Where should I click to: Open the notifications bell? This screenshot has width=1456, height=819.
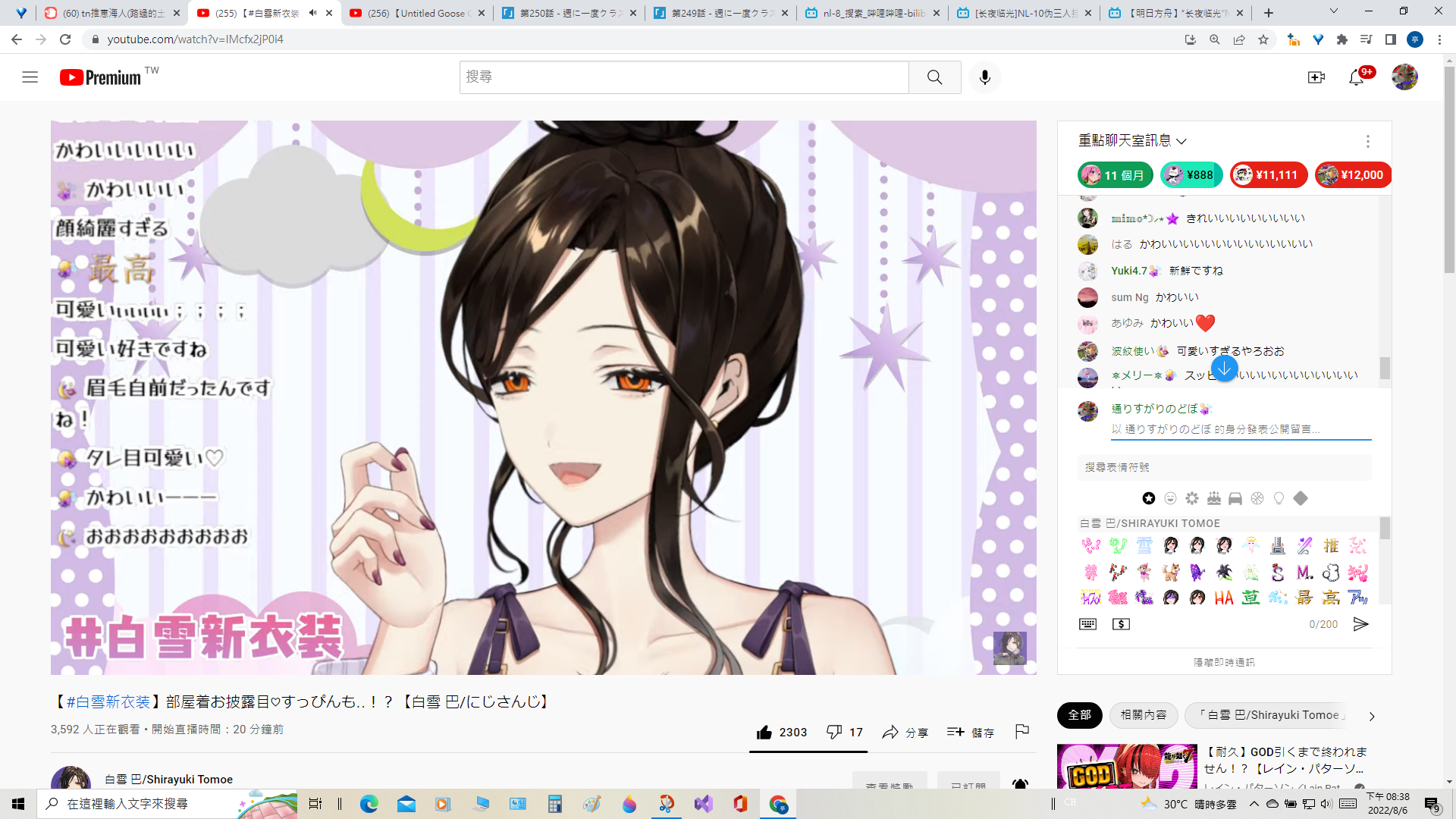(x=1356, y=77)
